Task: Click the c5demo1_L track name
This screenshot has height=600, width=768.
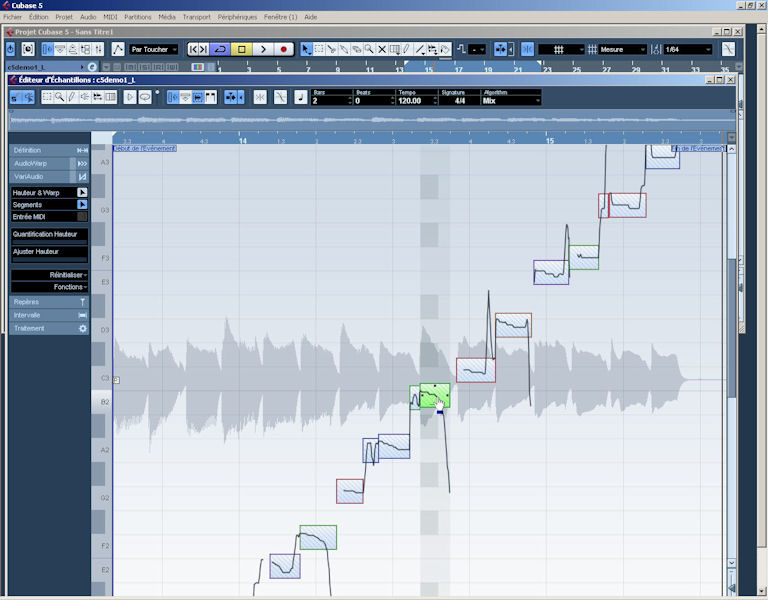Action: click(26, 67)
